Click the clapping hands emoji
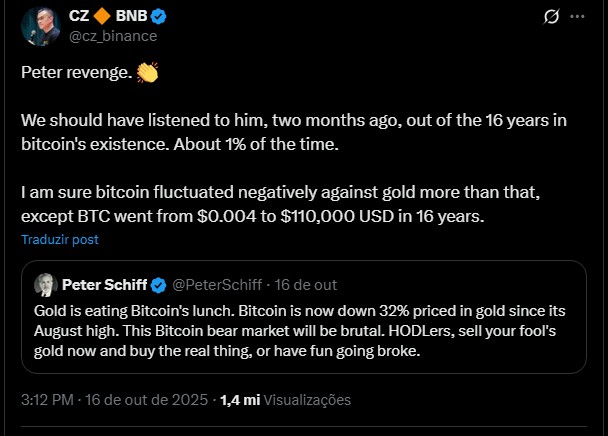Image resolution: width=608 pixels, height=436 pixels. click(x=148, y=74)
